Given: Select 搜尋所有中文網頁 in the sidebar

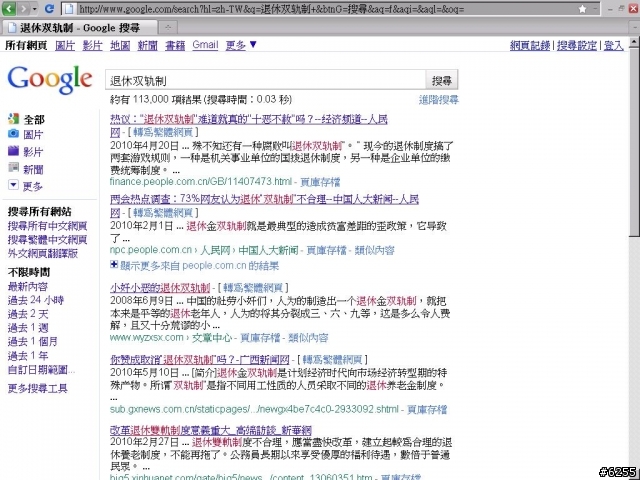Looking at the screenshot, I should coord(47,226).
